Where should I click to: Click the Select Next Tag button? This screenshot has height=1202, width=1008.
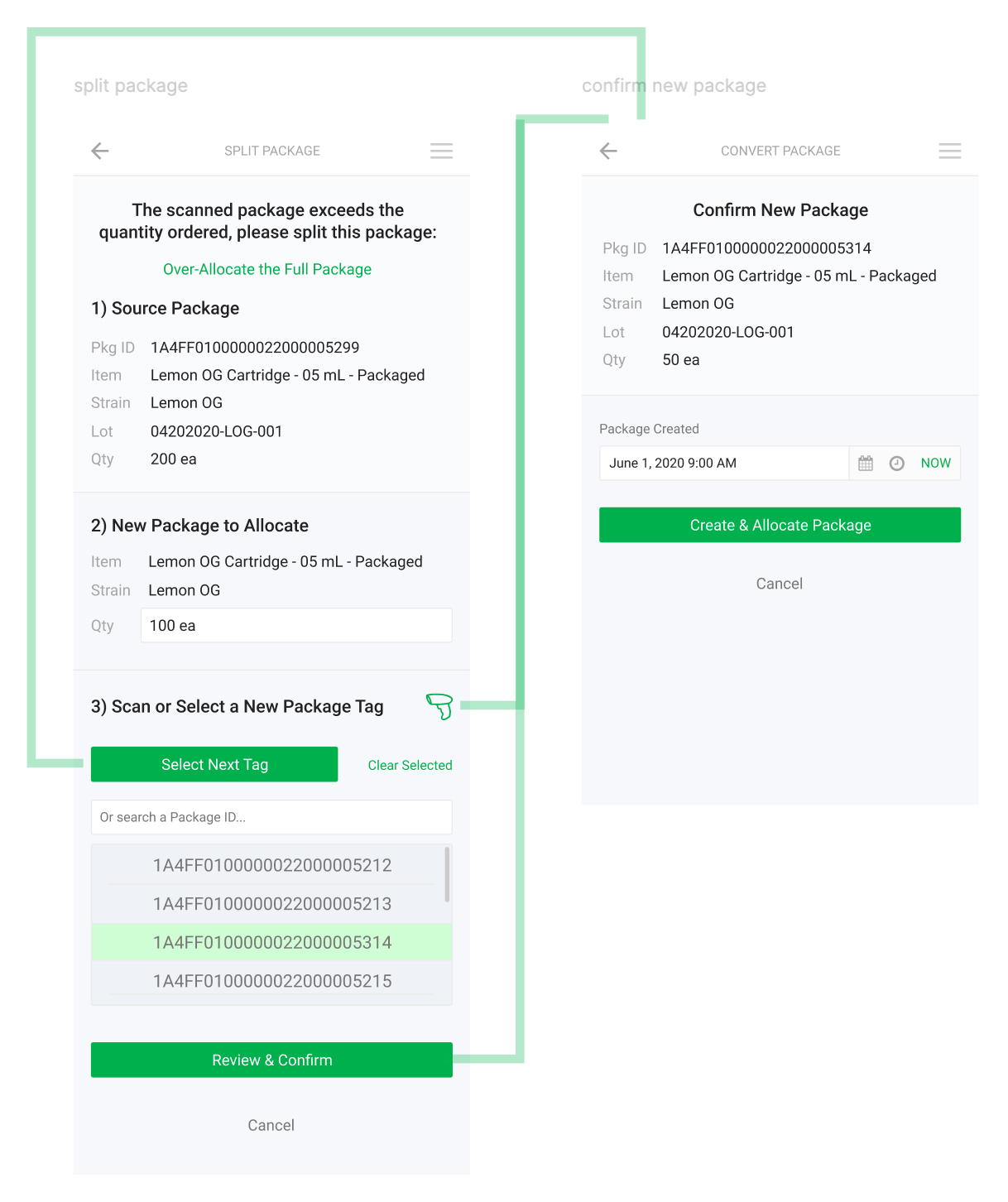[214, 764]
